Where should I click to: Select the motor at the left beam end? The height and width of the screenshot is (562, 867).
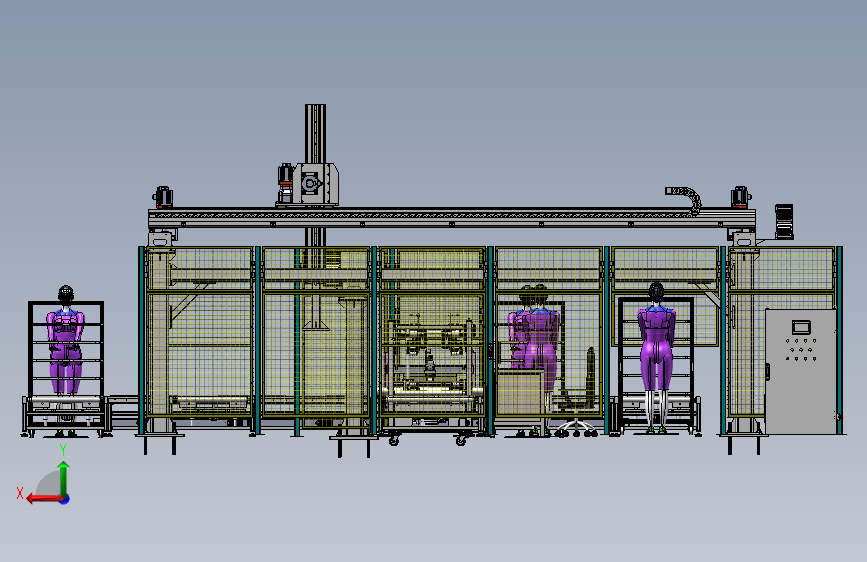(x=163, y=197)
